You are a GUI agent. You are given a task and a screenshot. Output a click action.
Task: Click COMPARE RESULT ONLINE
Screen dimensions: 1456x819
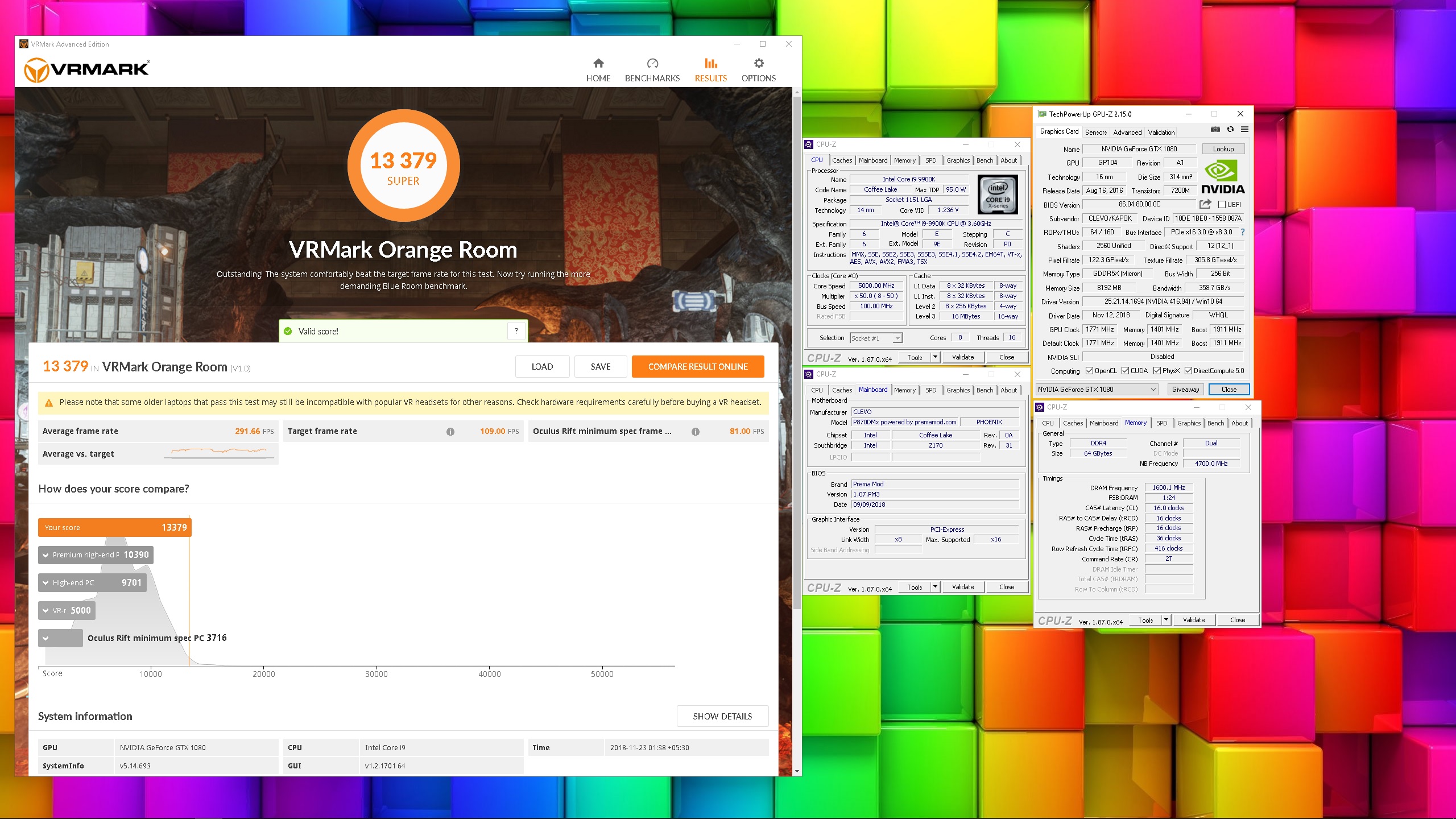698,367
